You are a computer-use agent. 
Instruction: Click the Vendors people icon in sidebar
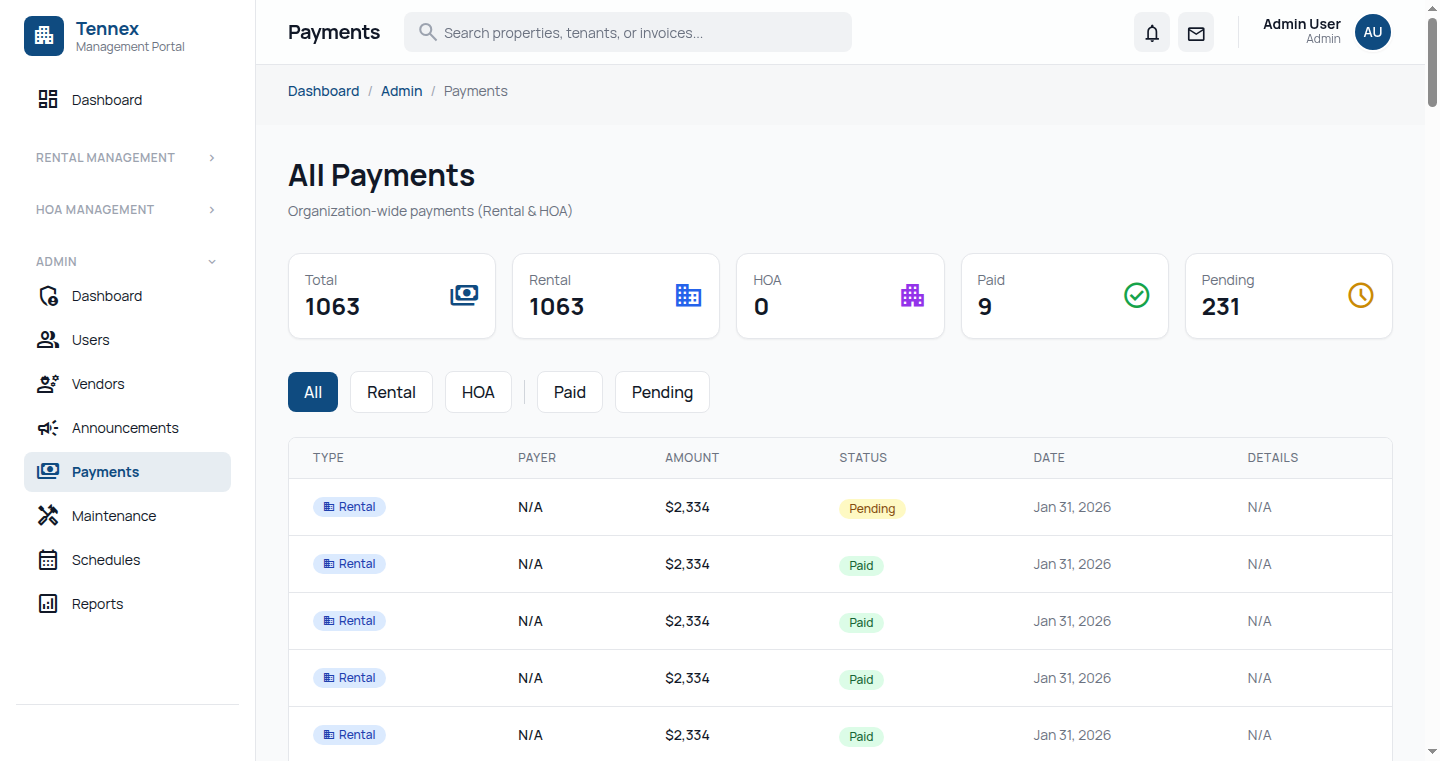[x=47, y=383]
